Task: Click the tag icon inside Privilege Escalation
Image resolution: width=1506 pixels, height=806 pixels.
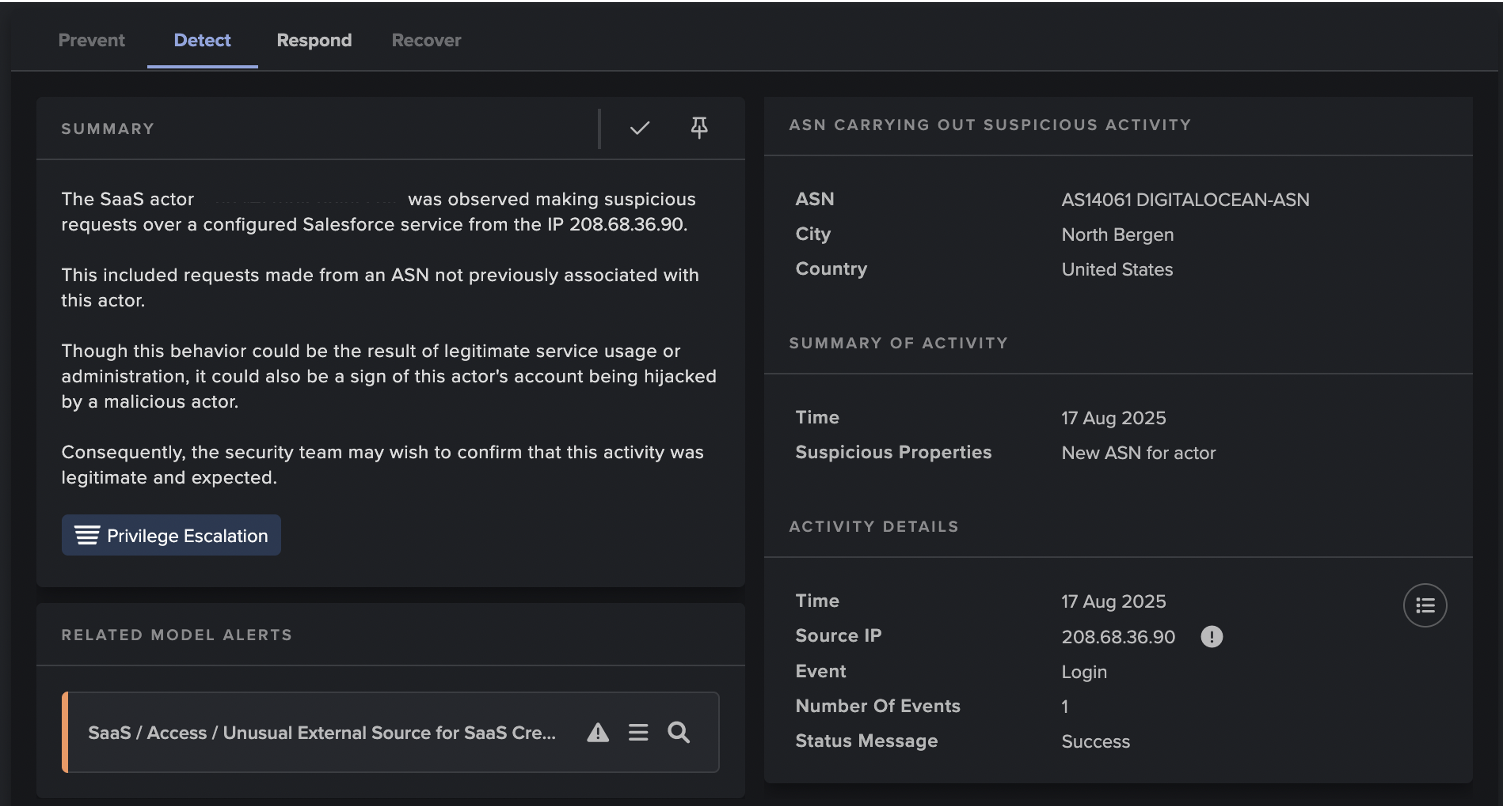Action: click(86, 534)
